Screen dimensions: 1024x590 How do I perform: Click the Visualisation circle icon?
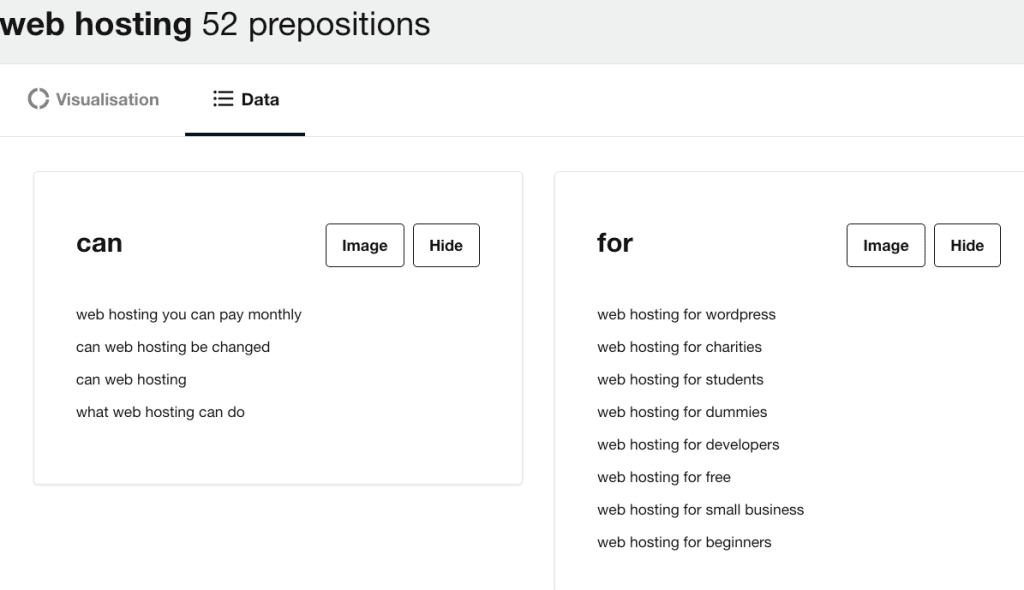(39, 99)
